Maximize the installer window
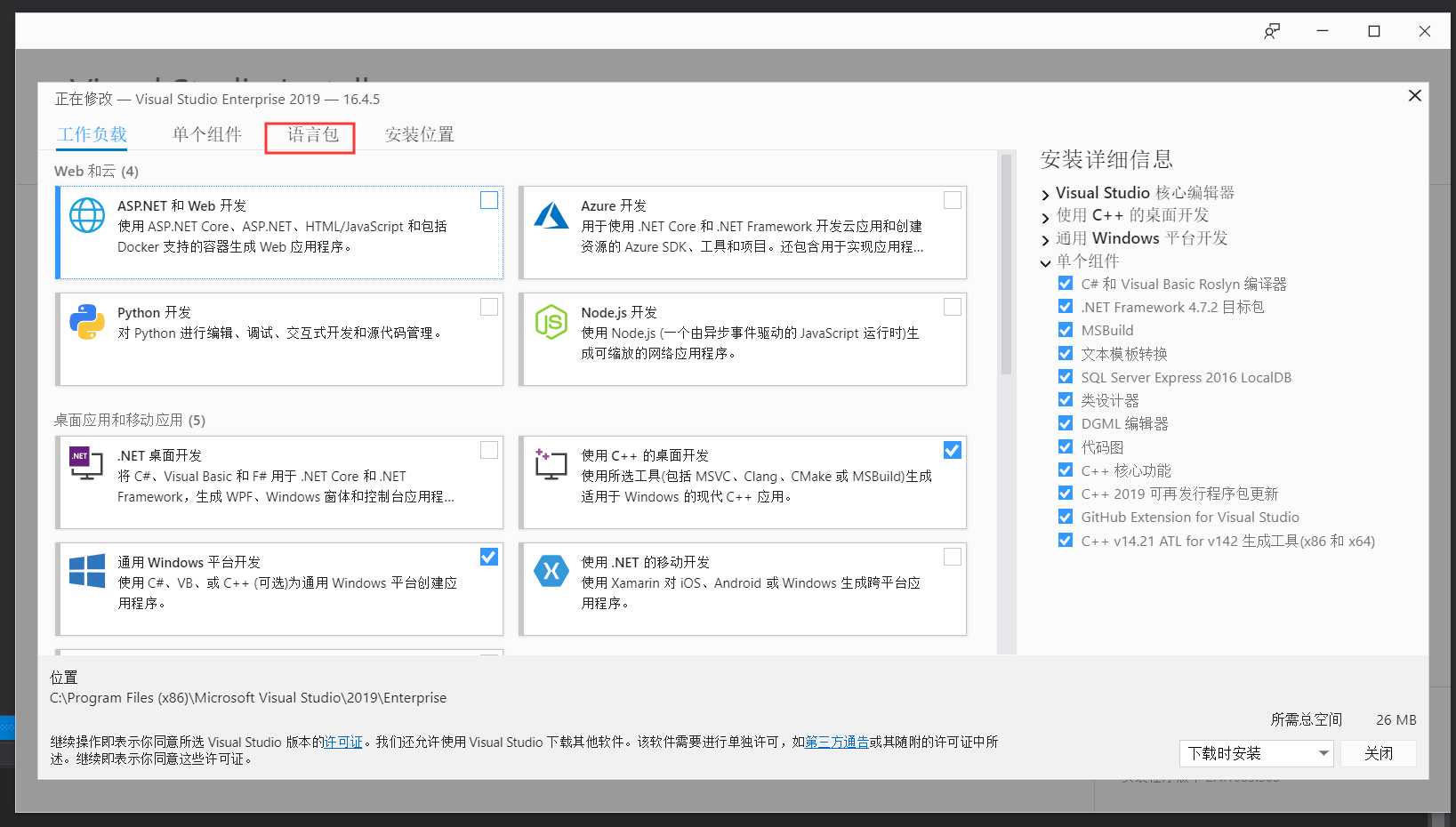1456x827 pixels. click(x=1374, y=31)
